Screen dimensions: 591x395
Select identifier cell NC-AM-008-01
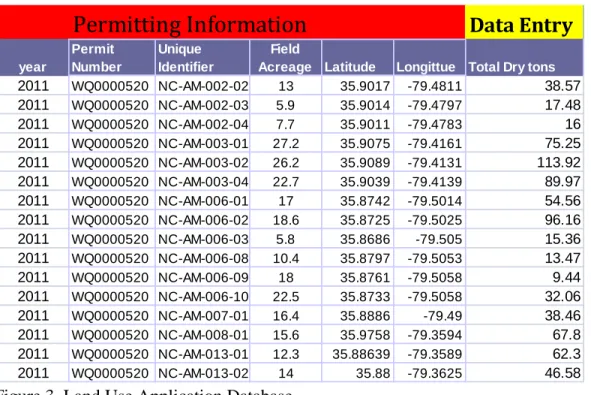point(202,335)
